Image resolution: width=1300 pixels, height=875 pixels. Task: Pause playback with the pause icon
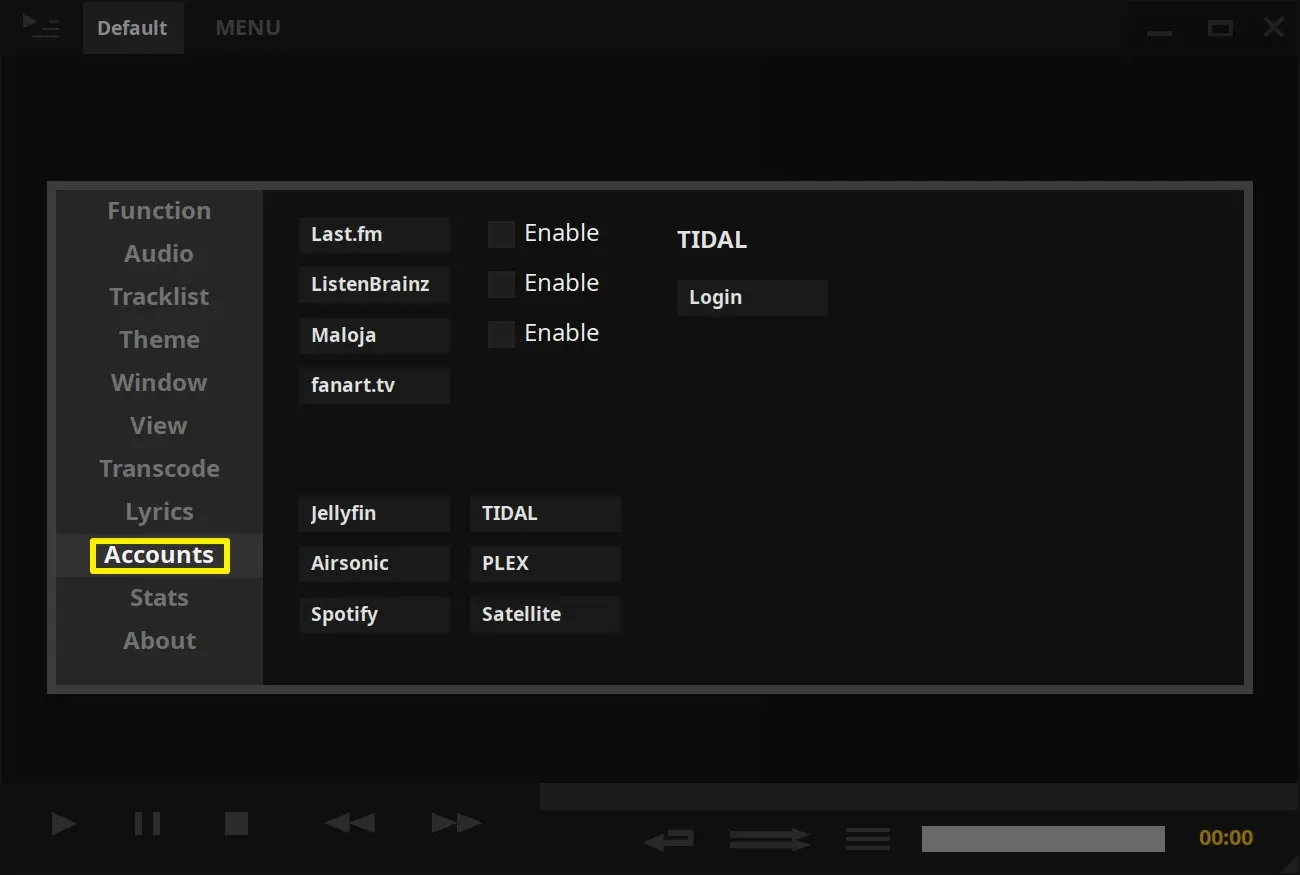point(147,823)
